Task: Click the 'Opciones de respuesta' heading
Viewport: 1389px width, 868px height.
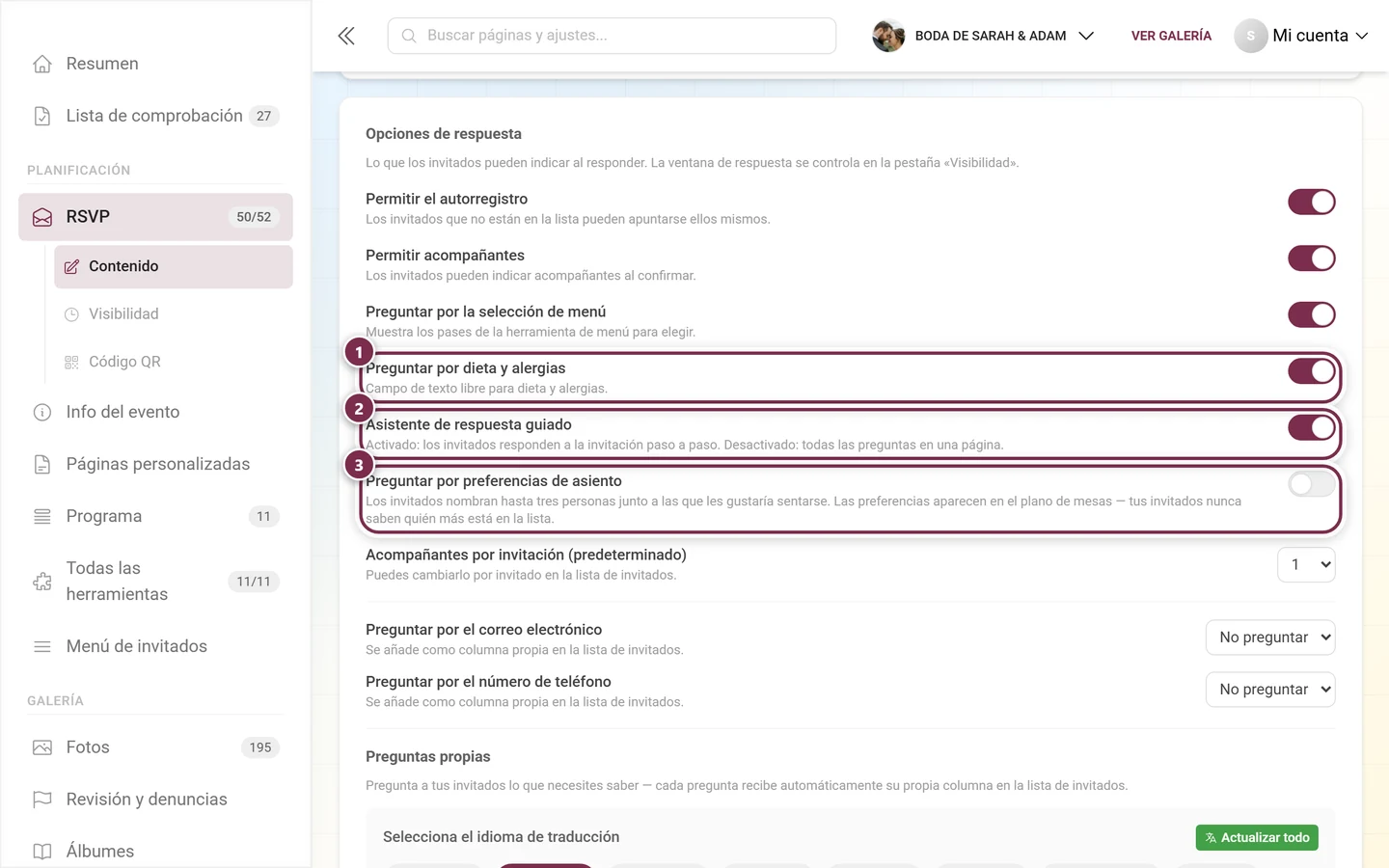Action: (444, 134)
